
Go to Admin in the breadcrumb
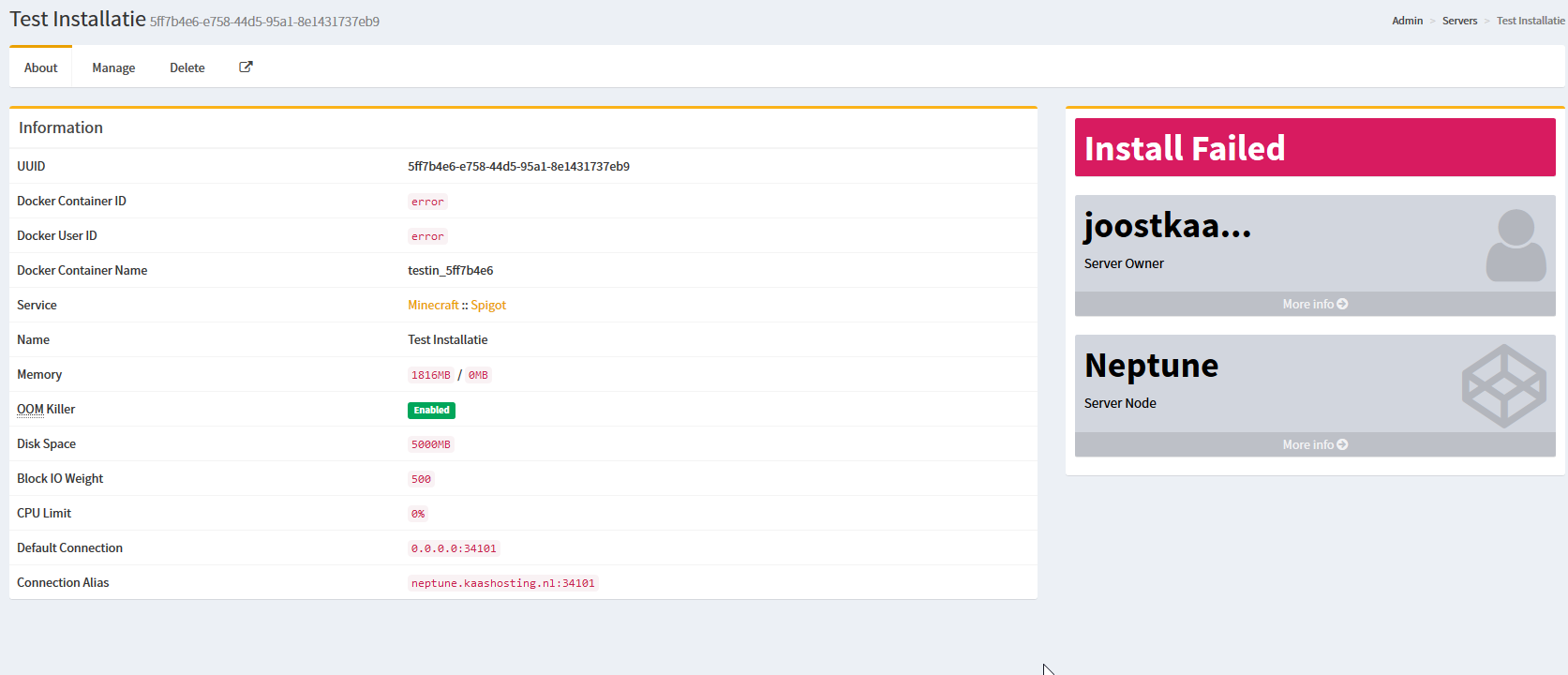[x=1407, y=21]
